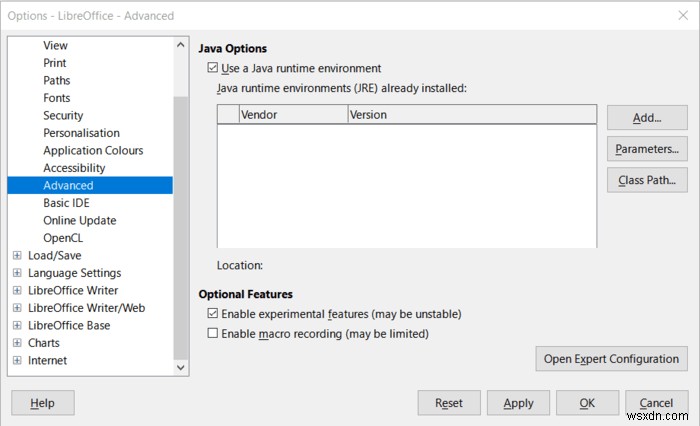Open Basic IDE options
Screen dimensions: 700x426
pos(66,203)
